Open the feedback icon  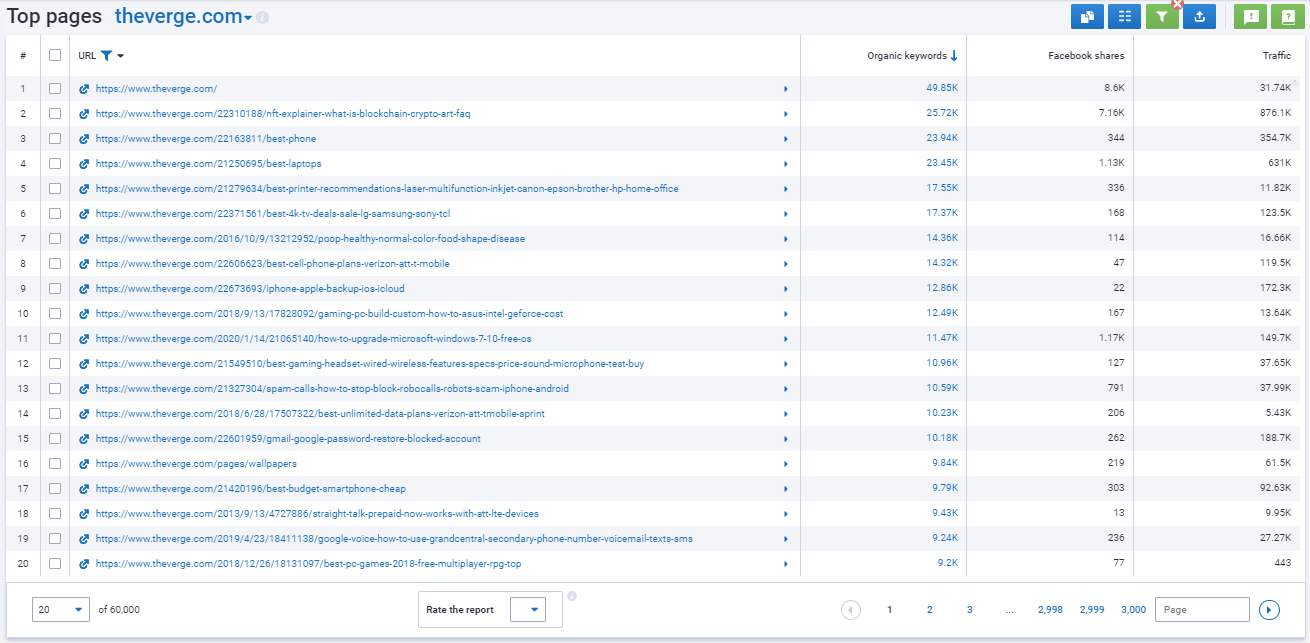pyautogui.click(x=1251, y=16)
